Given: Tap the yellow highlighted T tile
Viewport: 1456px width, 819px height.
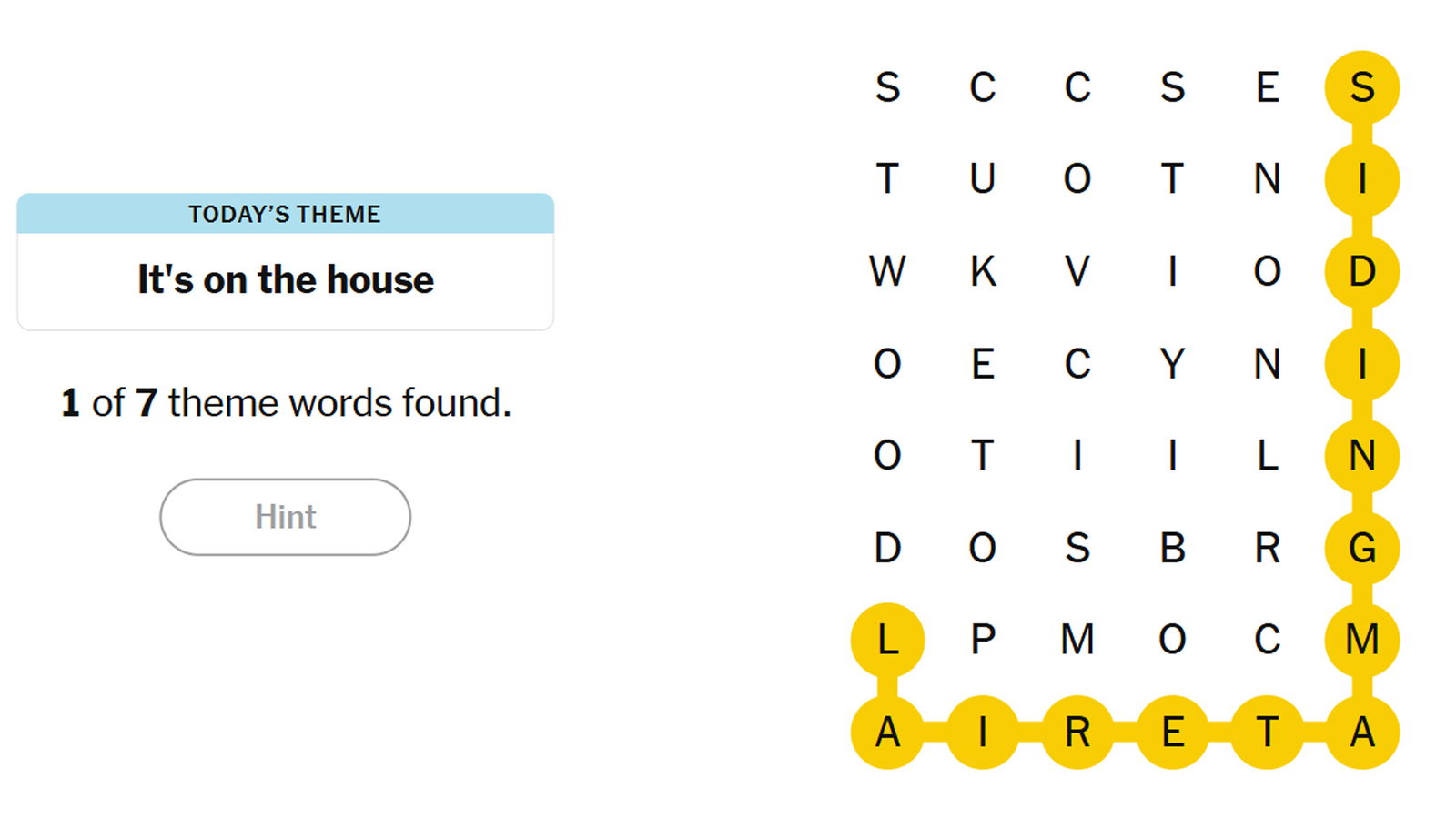Looking at the screenshot, I should point(1267,733).
